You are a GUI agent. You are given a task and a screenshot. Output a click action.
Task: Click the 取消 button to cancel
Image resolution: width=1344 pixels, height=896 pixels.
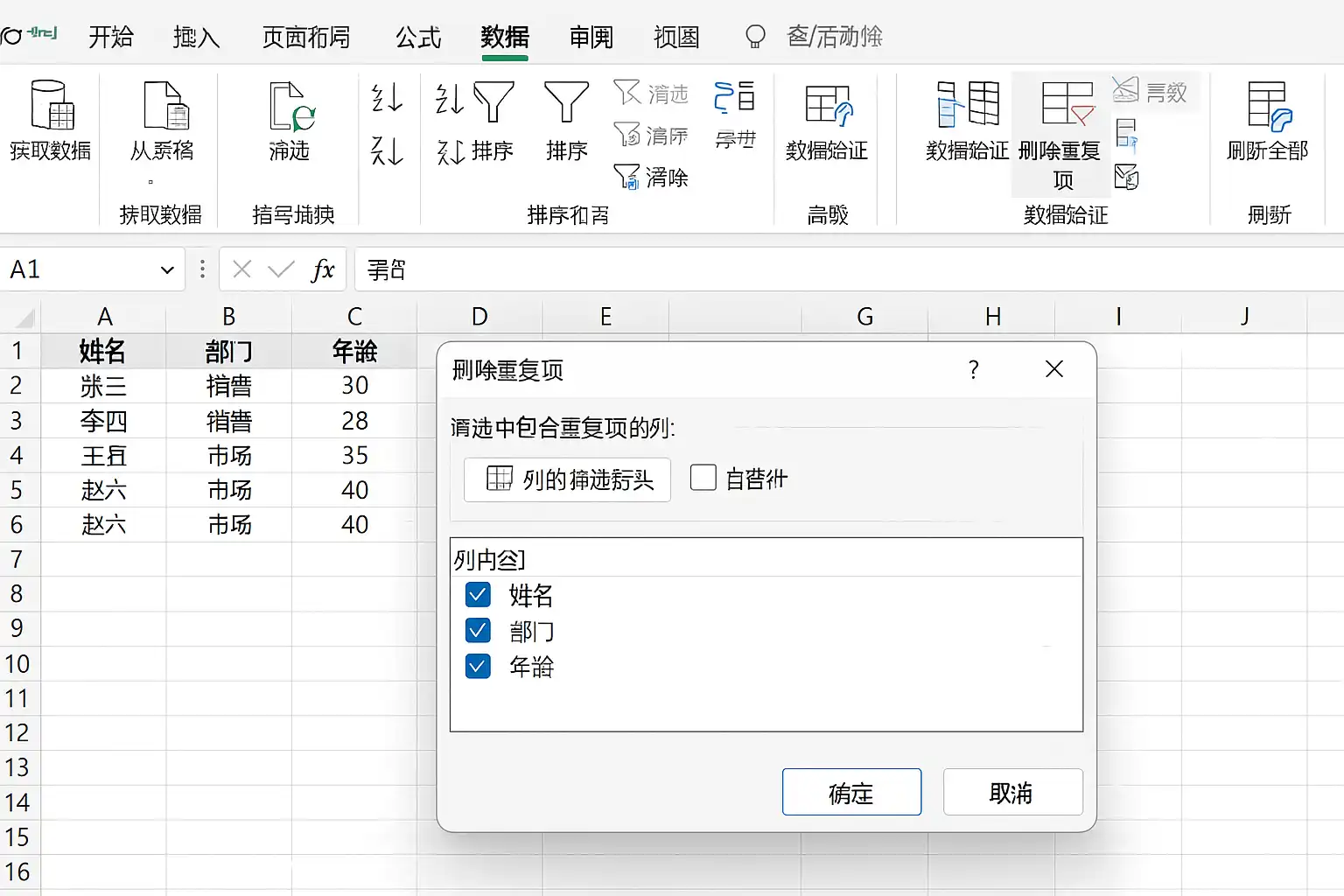click(1012, 792)
